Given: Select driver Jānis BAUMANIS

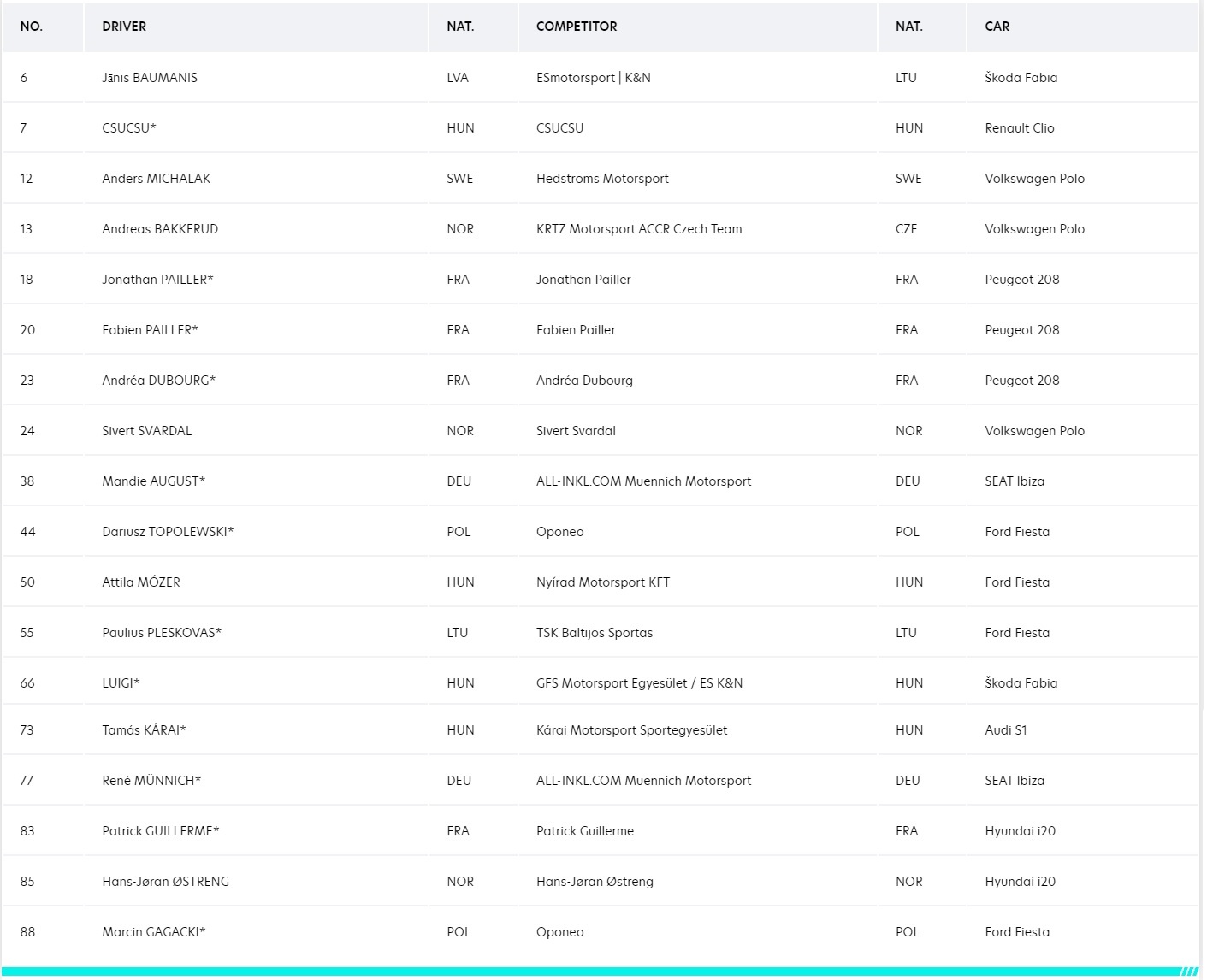Looking at the screenshot, I should pyautogui.click(x=150, y=78).
